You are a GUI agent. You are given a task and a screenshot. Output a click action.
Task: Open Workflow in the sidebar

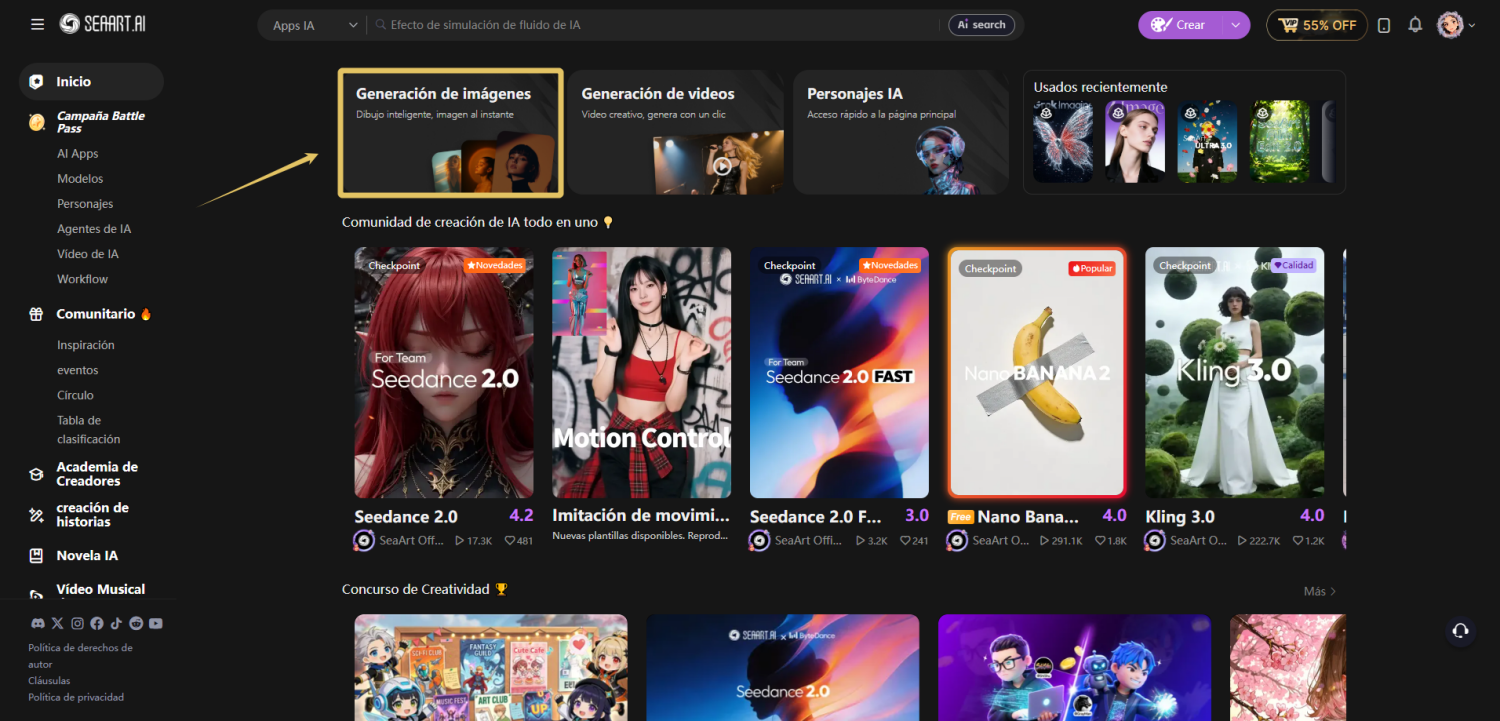(x=82, y=279)
